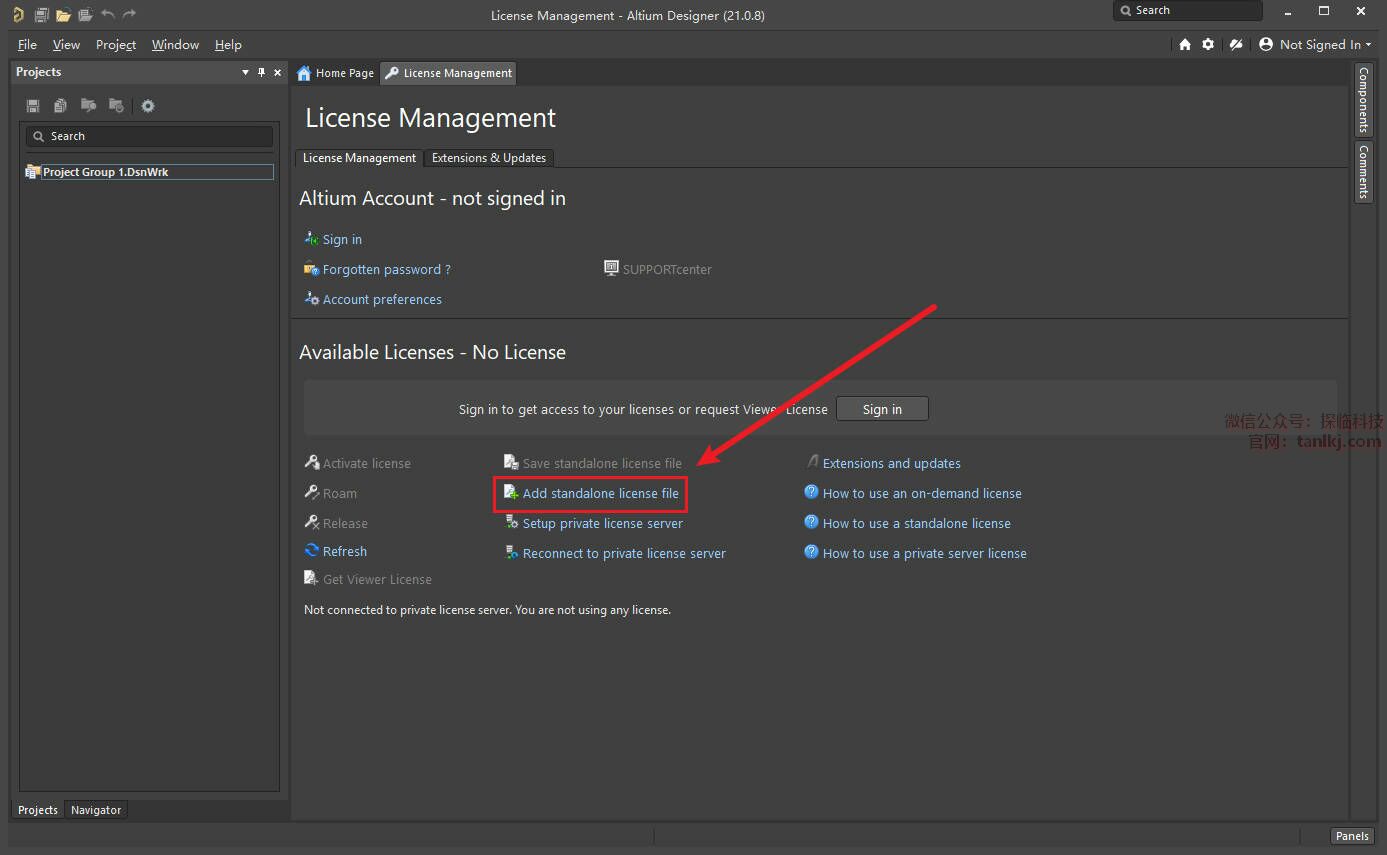Open preferences with the top-right gear icon

(x=1208, y=44)
